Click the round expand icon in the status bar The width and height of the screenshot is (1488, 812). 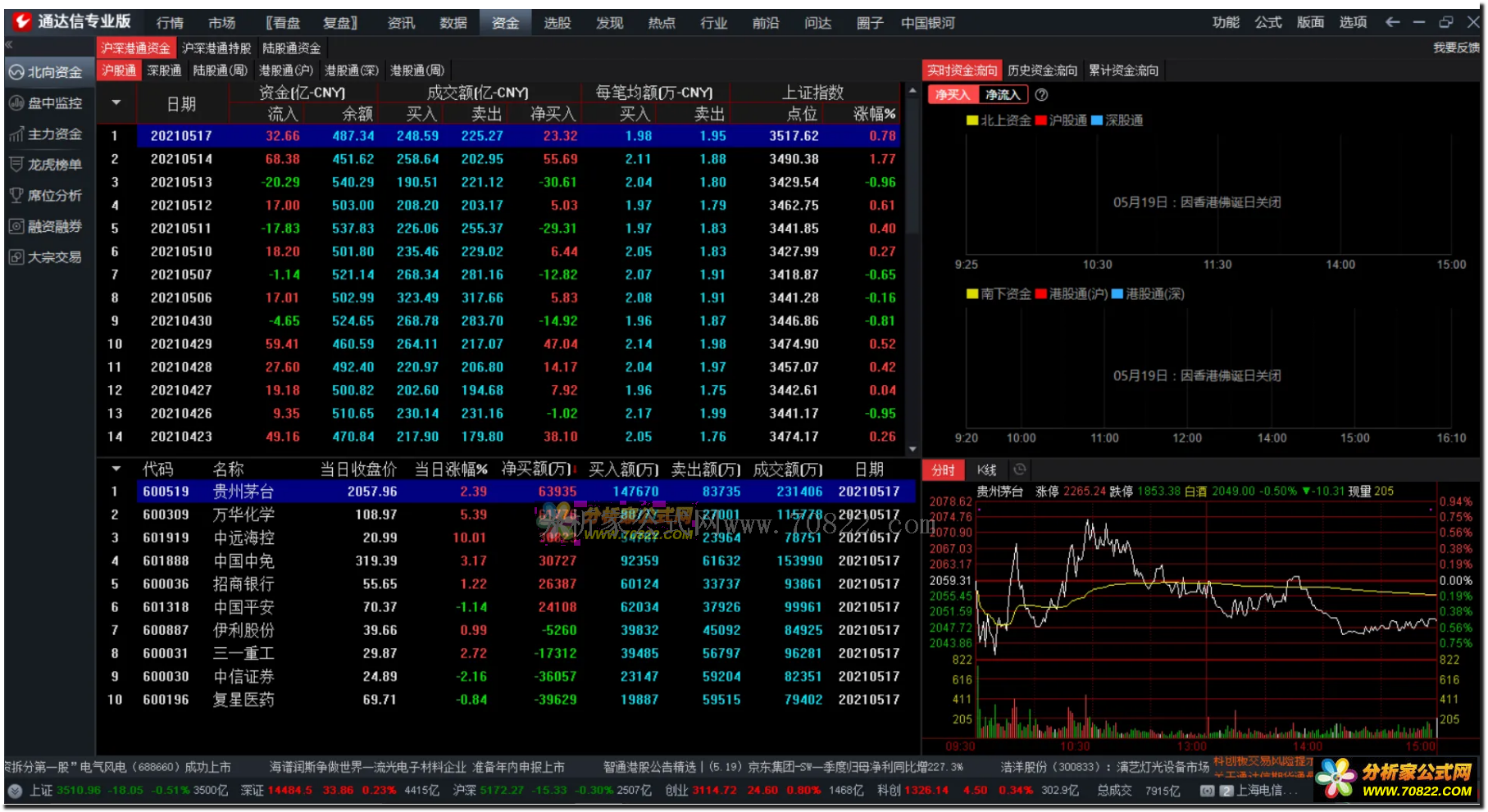(x=15, y=791)
